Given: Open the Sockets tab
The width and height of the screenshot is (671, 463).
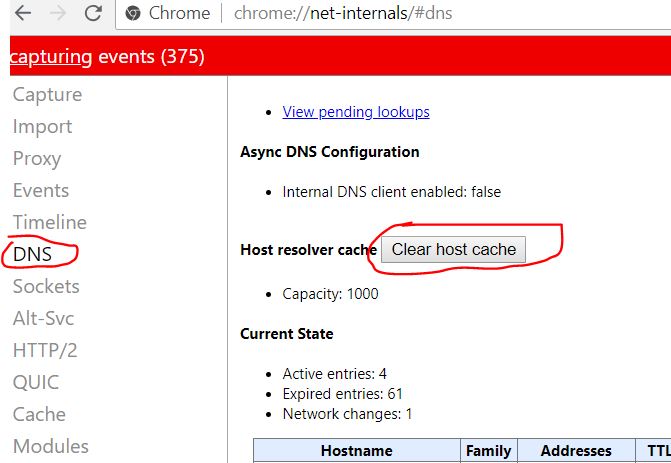Looking at the screenshot, I should pyautogui.click(x=46, y=286).
